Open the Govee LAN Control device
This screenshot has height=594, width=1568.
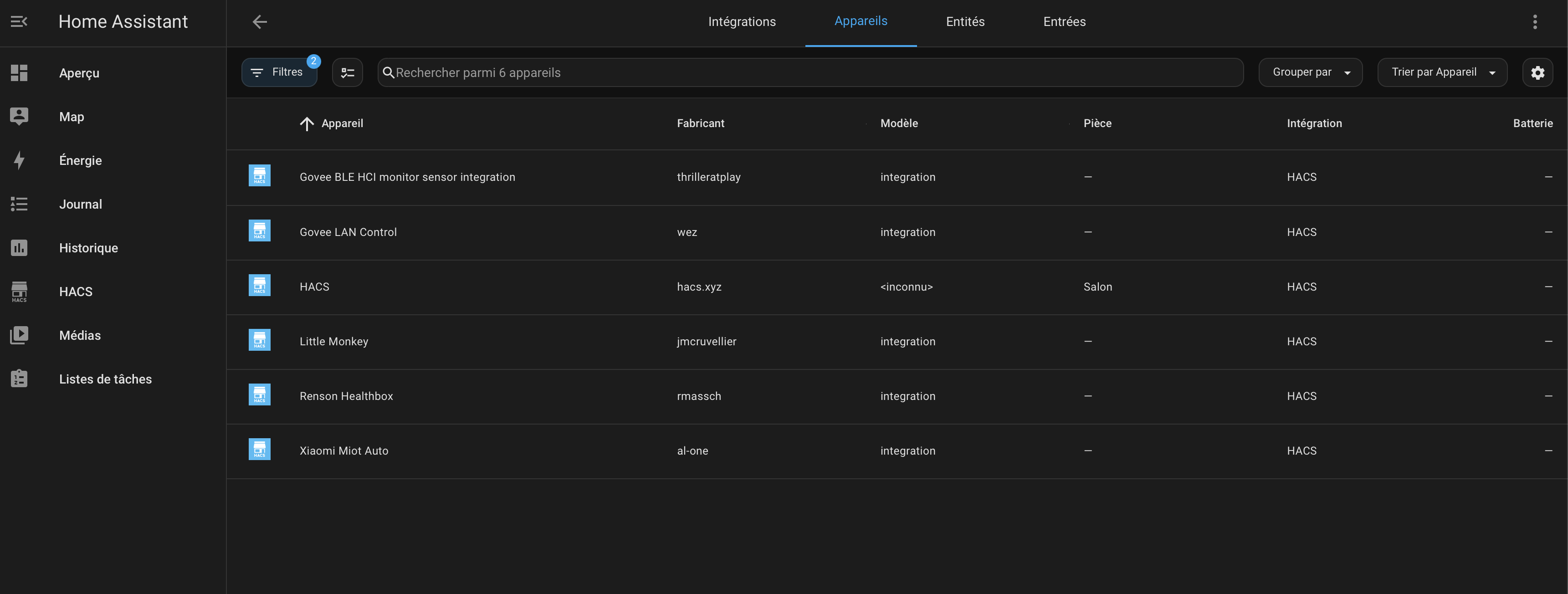[348, 232]
